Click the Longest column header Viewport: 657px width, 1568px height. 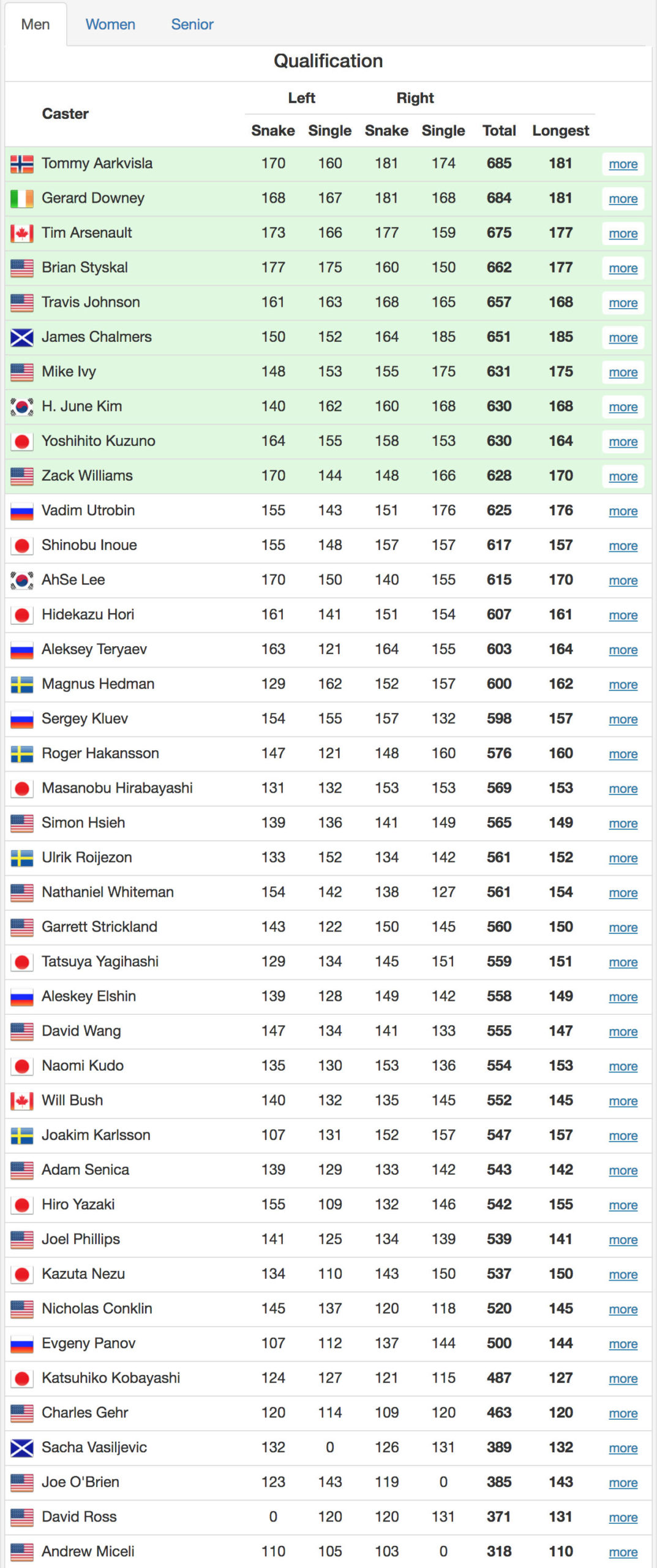click(560, 130)
